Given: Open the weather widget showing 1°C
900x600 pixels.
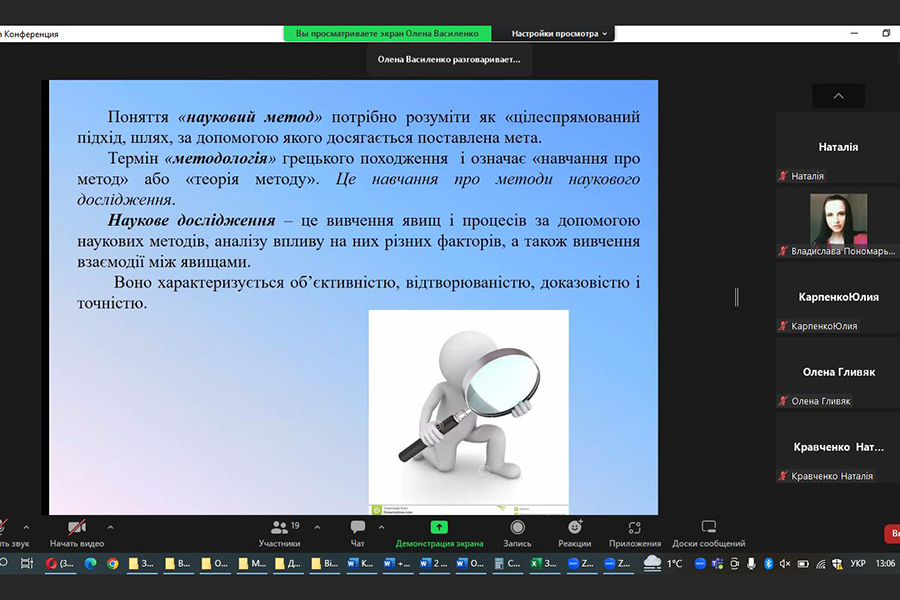Looking at the screenshot, I should pyautogui.click(x=663, y=563).
